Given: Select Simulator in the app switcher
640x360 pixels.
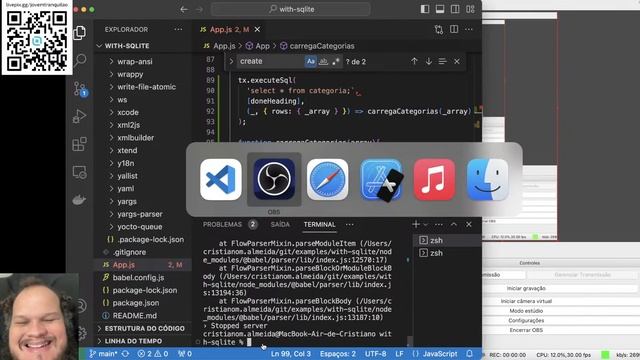Looking at the screenshot, I should (381, 180).
